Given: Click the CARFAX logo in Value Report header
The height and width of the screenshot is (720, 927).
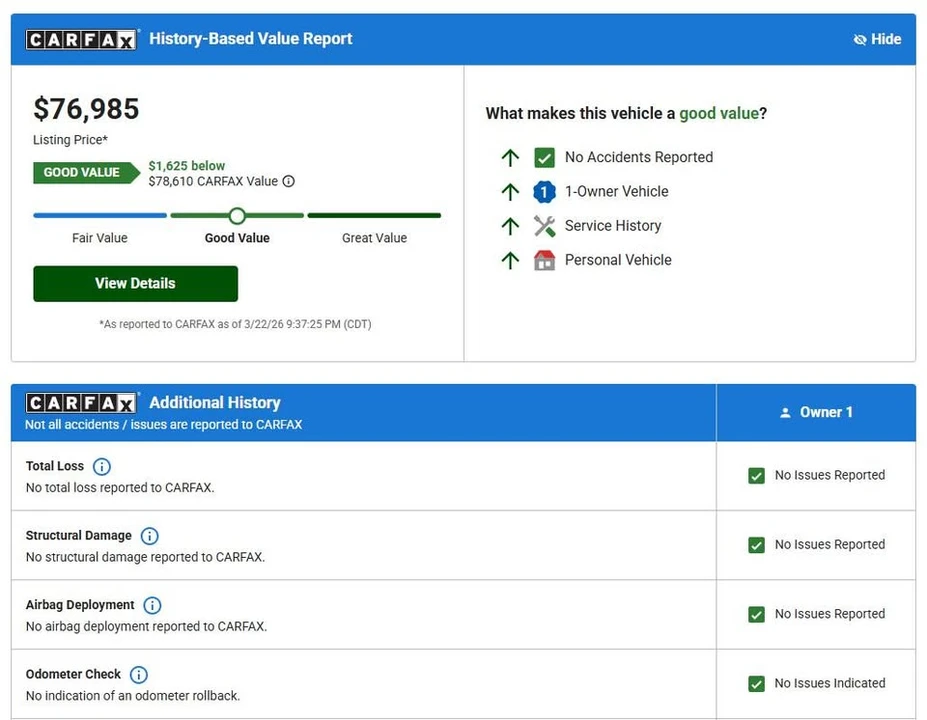Looking at the screenshot, I should tap(81, 40).
